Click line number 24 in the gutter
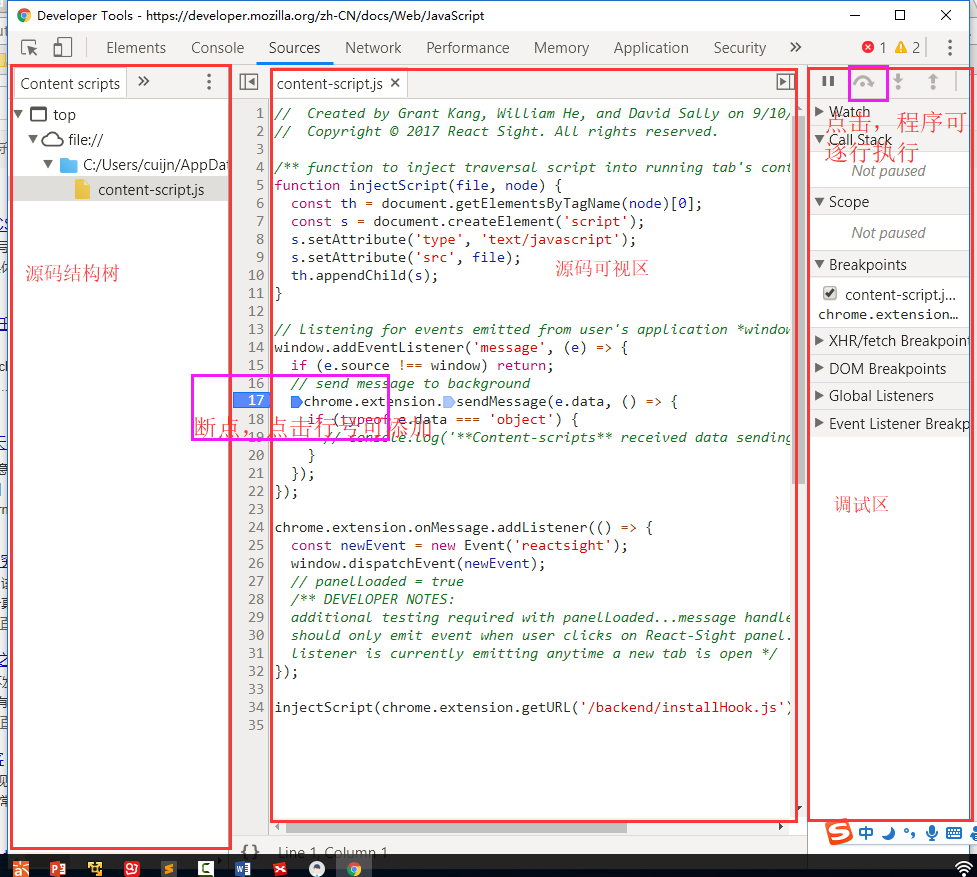Image resolution: width=977 pixels, height=877 pixels. click(x=256, y=527)
